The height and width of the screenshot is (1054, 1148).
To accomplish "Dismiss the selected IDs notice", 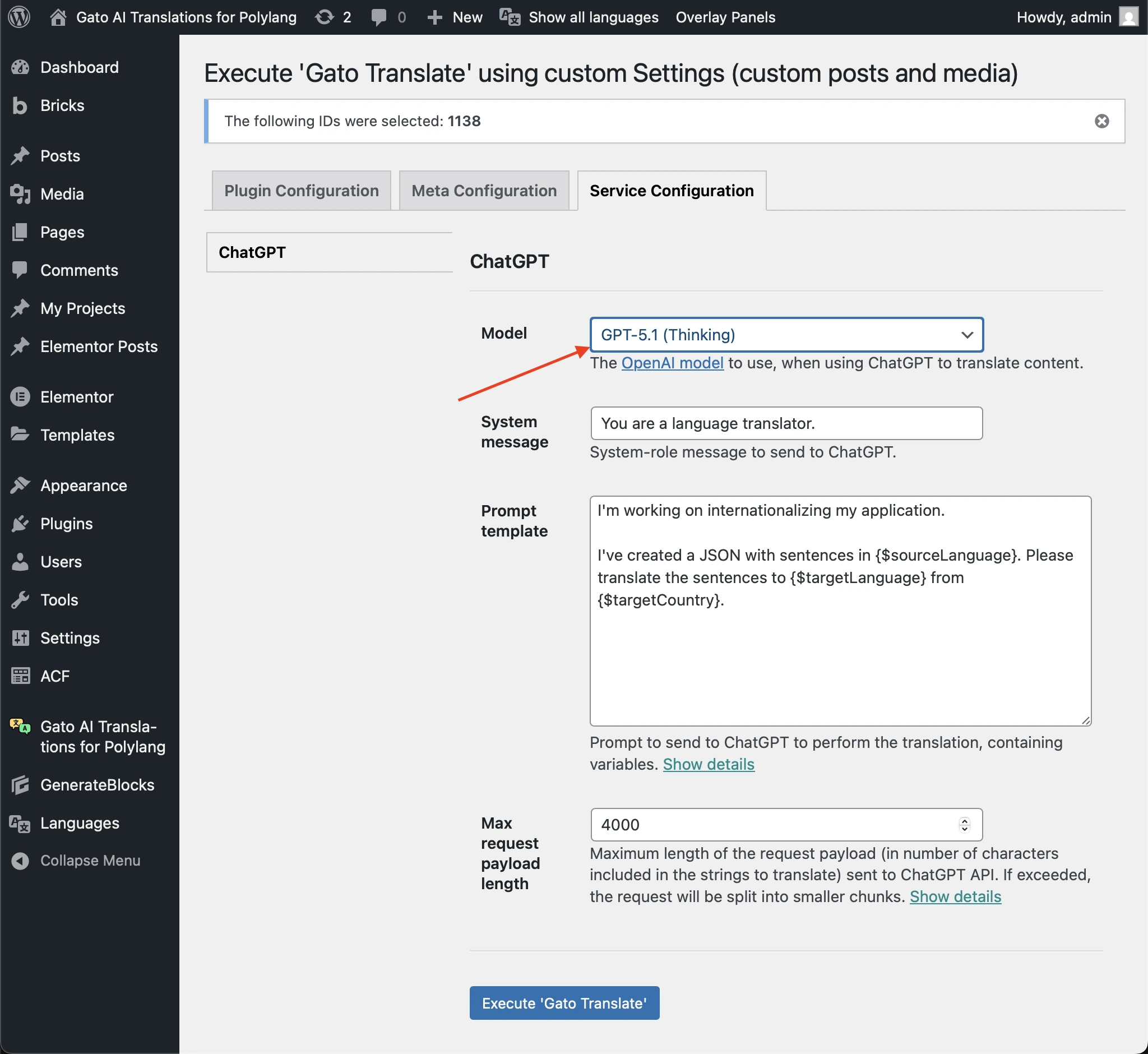I will 1102,121.
